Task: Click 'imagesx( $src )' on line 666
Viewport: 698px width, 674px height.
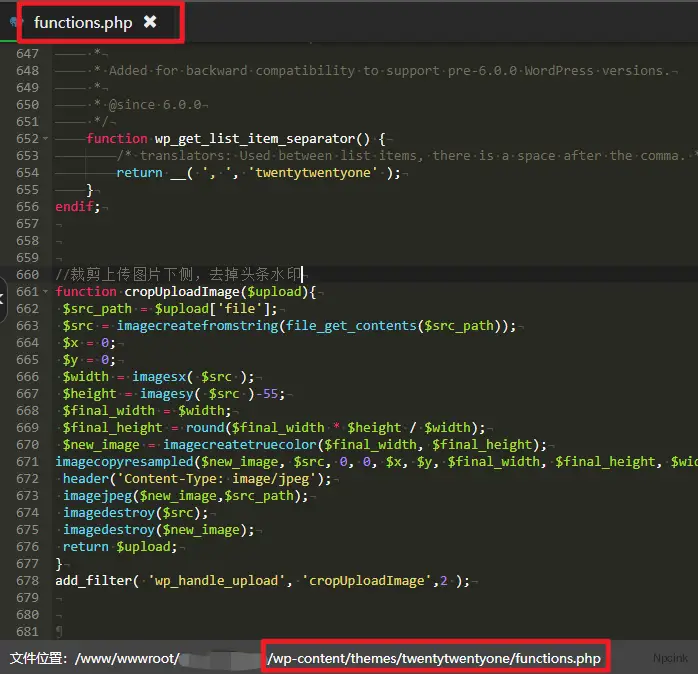Action: pyautogui.click(x=189, y=377)
